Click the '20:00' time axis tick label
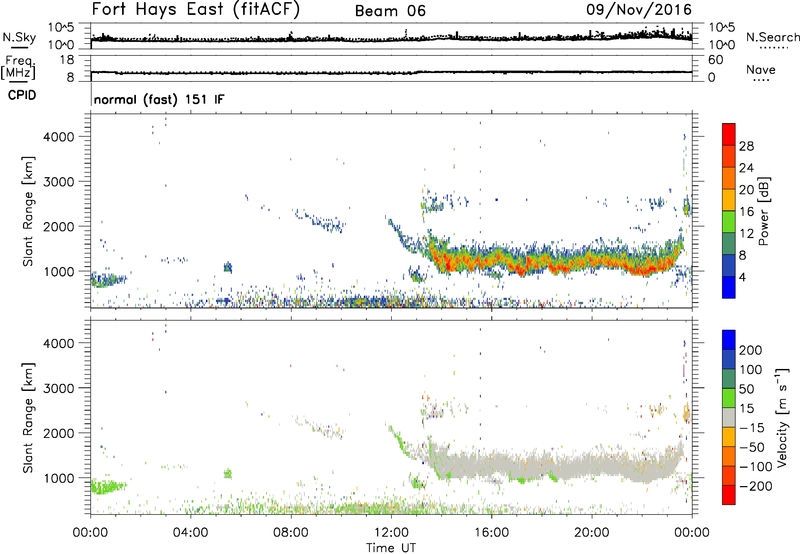Image resolution: width=800 pixels, height=554 pixels. click(x=591, y=533)
